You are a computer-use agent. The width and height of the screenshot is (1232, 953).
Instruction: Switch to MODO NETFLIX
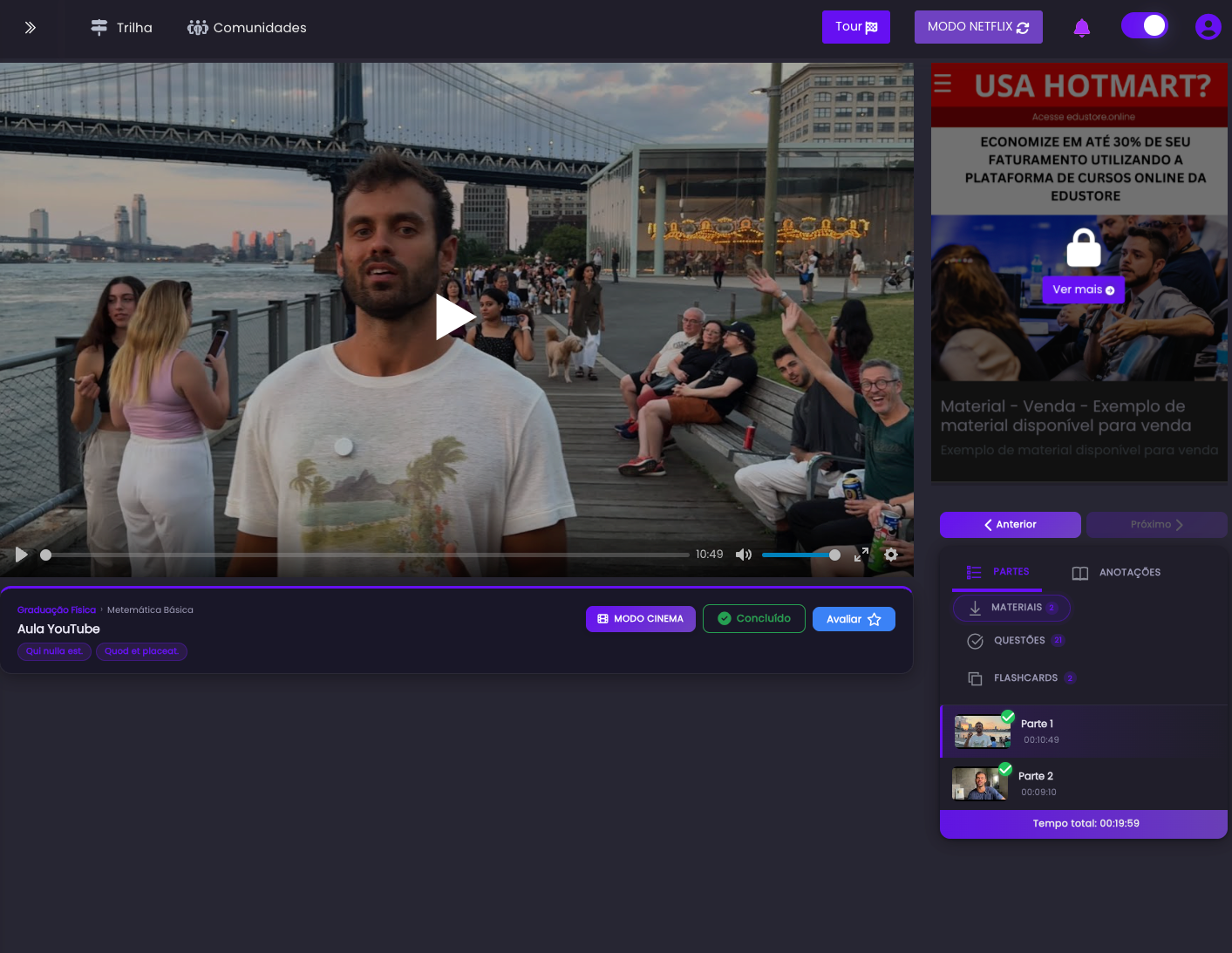(978, 27)
